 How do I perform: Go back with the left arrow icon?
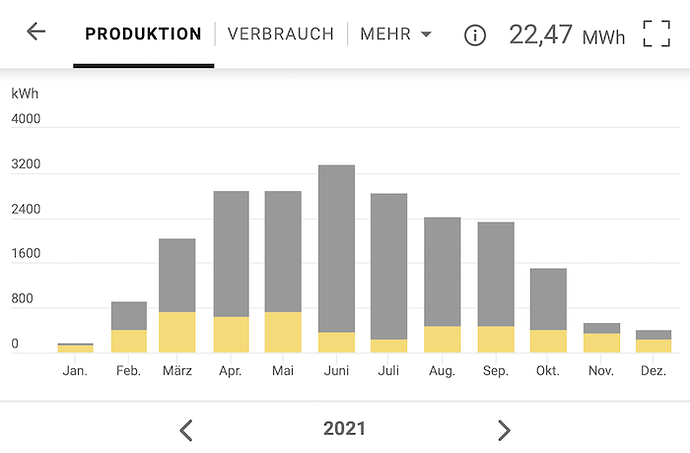tap(36, 32)
